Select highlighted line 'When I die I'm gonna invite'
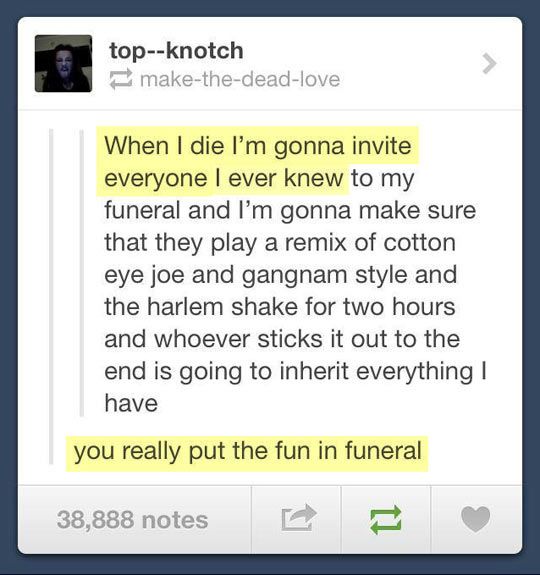 (258, 146)
